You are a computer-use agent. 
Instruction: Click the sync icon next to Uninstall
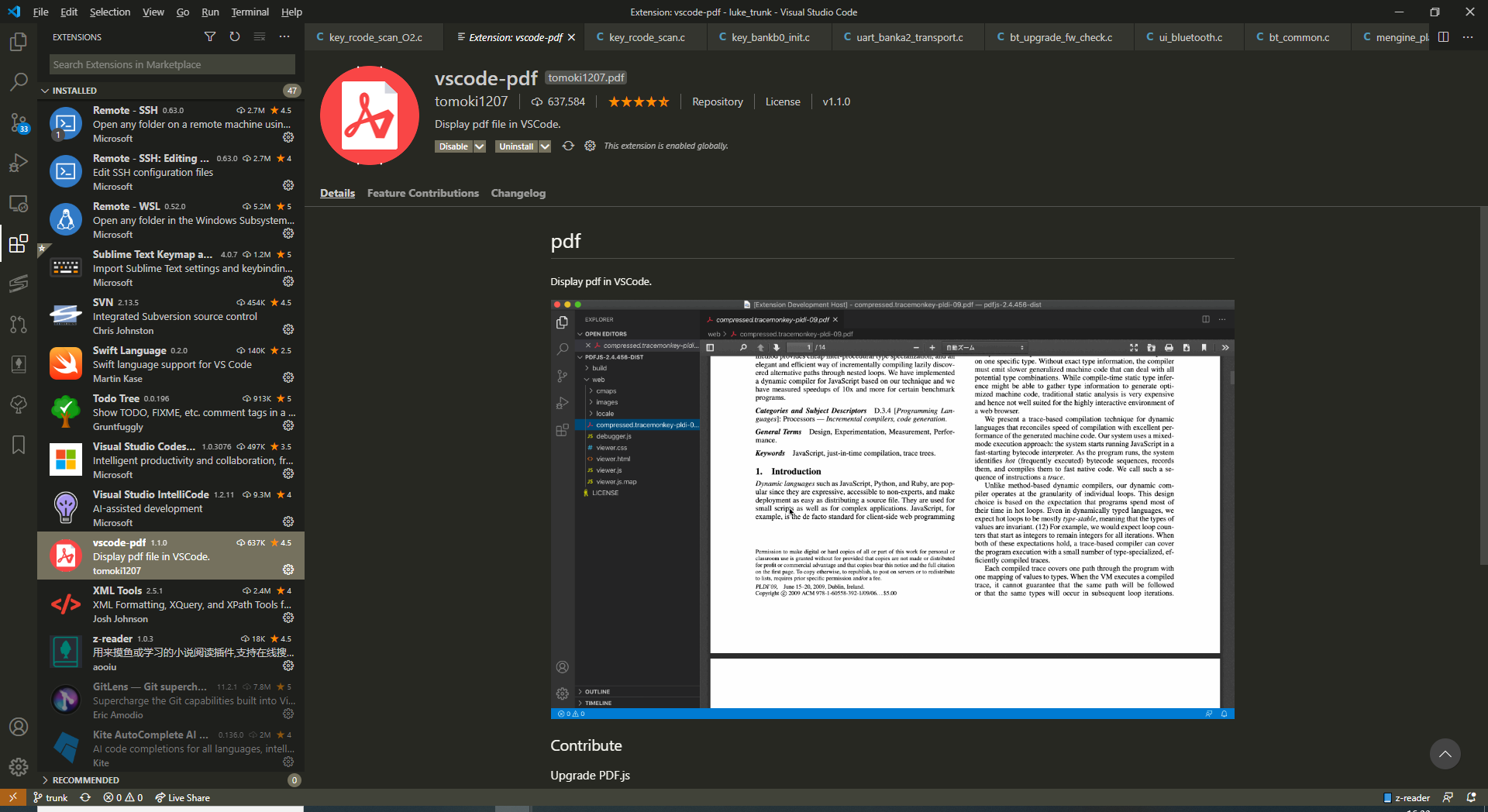point(568,146)
